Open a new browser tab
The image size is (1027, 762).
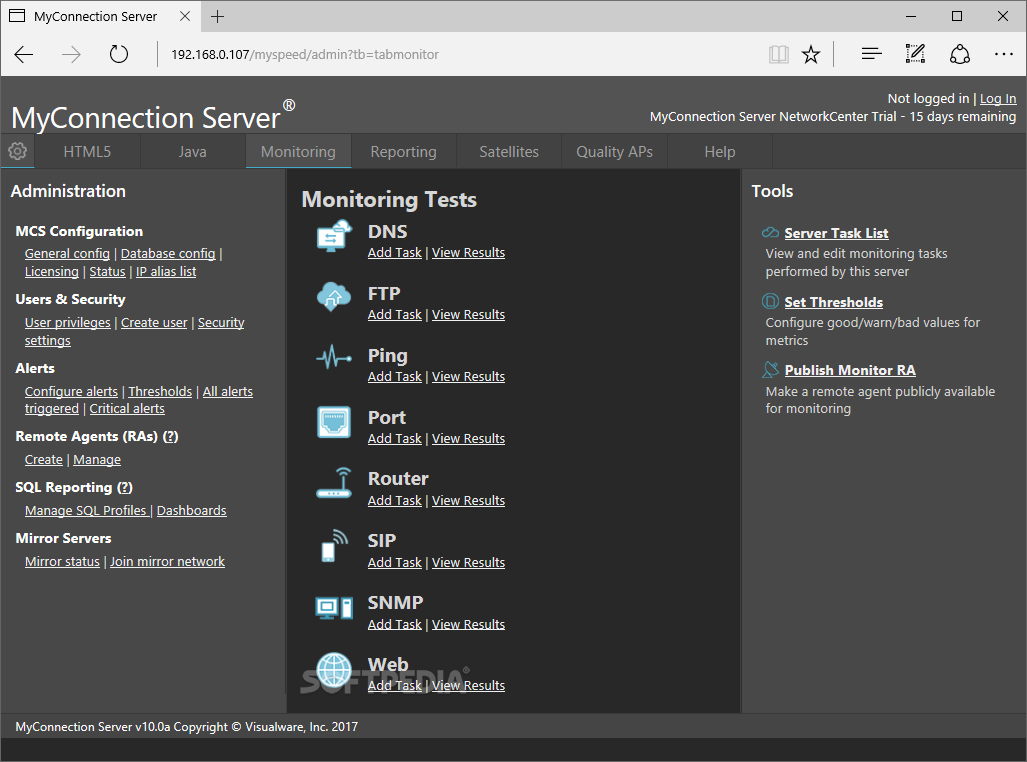pyautogui.click(x=217, y=16)
